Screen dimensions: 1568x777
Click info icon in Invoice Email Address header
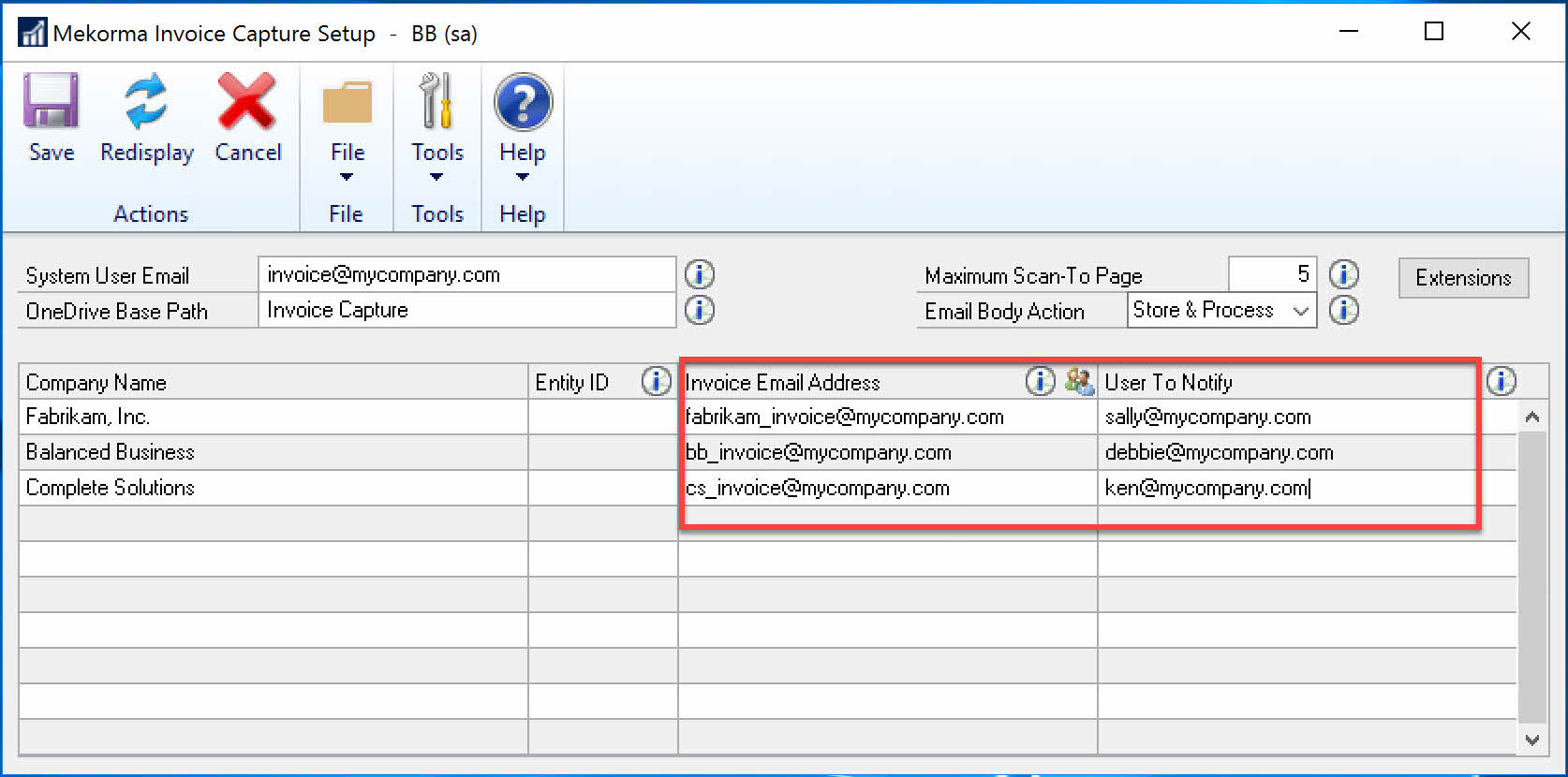pyautogui.click(x=1040, y=381)
